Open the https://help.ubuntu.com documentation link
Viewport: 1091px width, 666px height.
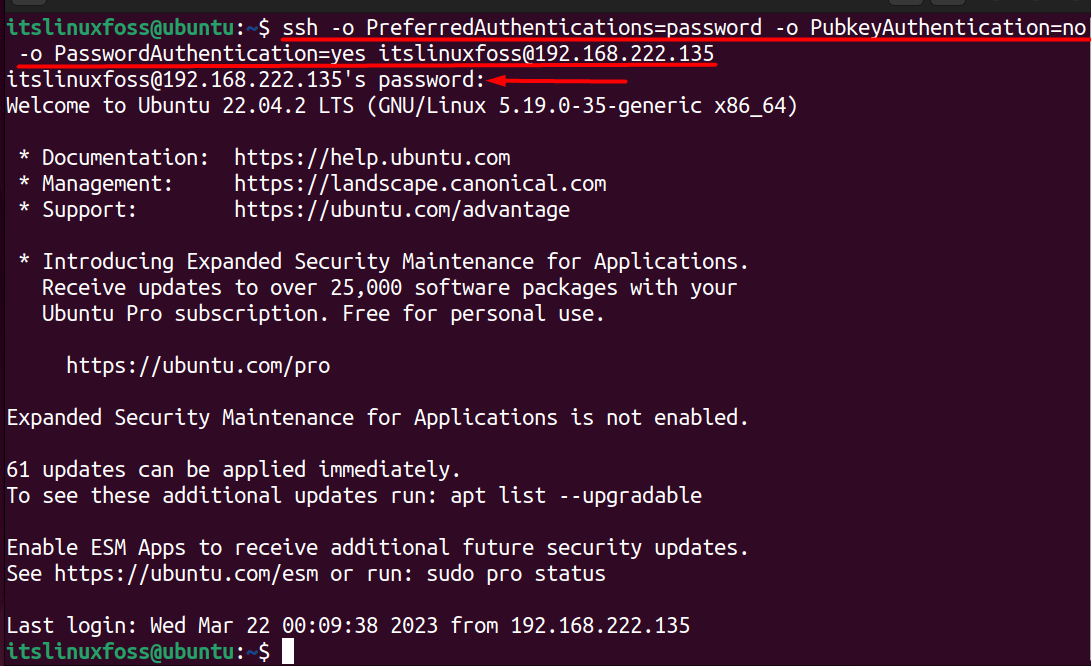click(x=372, y=158)
